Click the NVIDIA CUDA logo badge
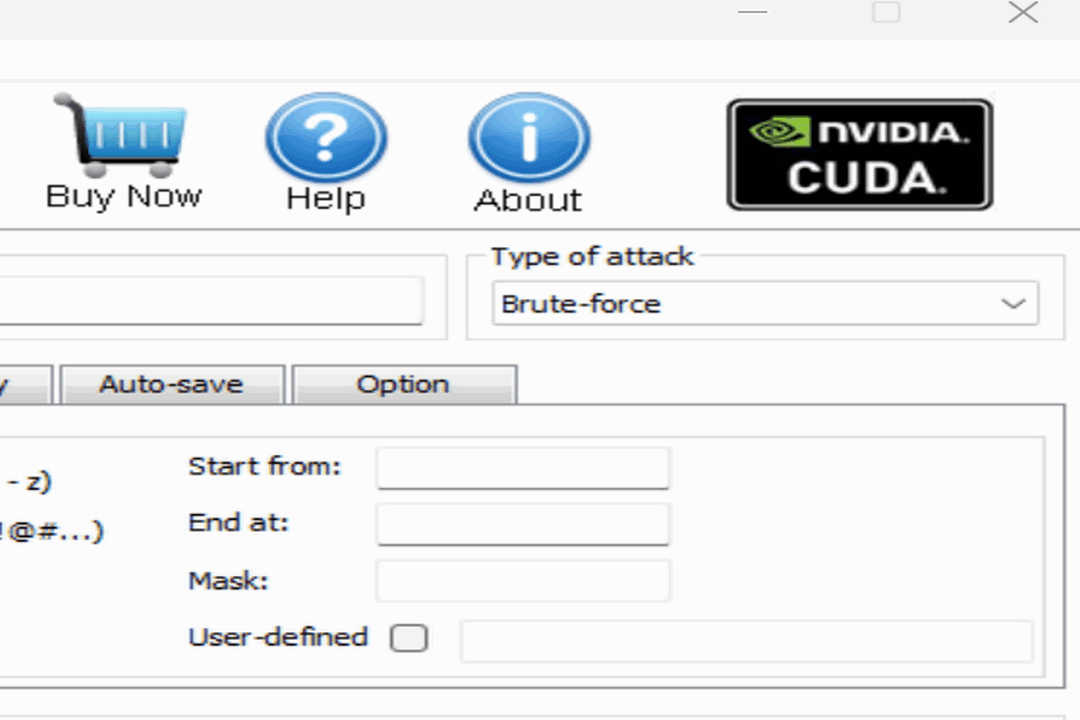Screen dimensions: 1080x720 pyautogui.click(x=859, y=154)
